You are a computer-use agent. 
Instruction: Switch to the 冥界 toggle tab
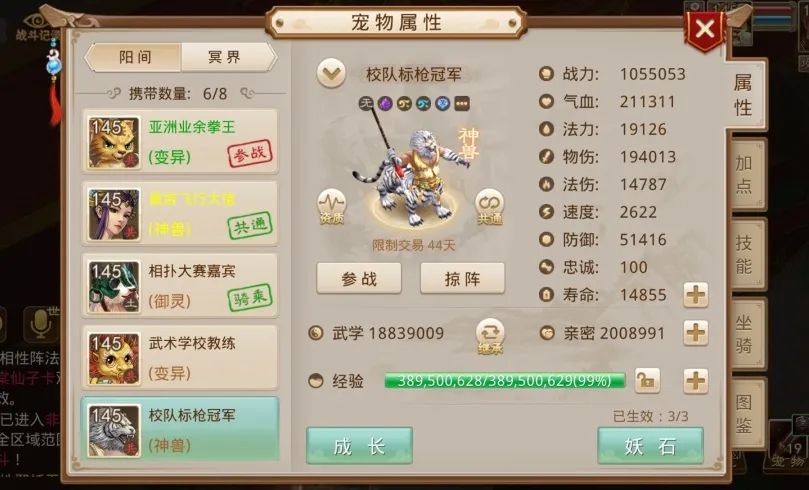[x=225, y=57]
